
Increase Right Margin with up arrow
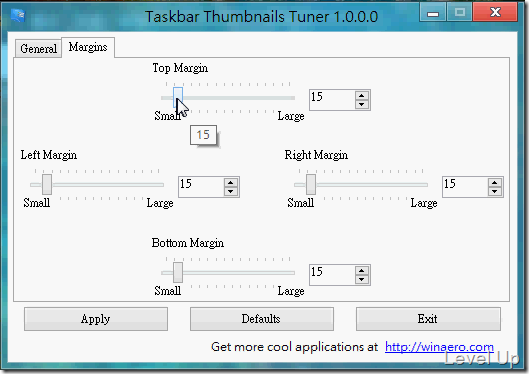494,182
